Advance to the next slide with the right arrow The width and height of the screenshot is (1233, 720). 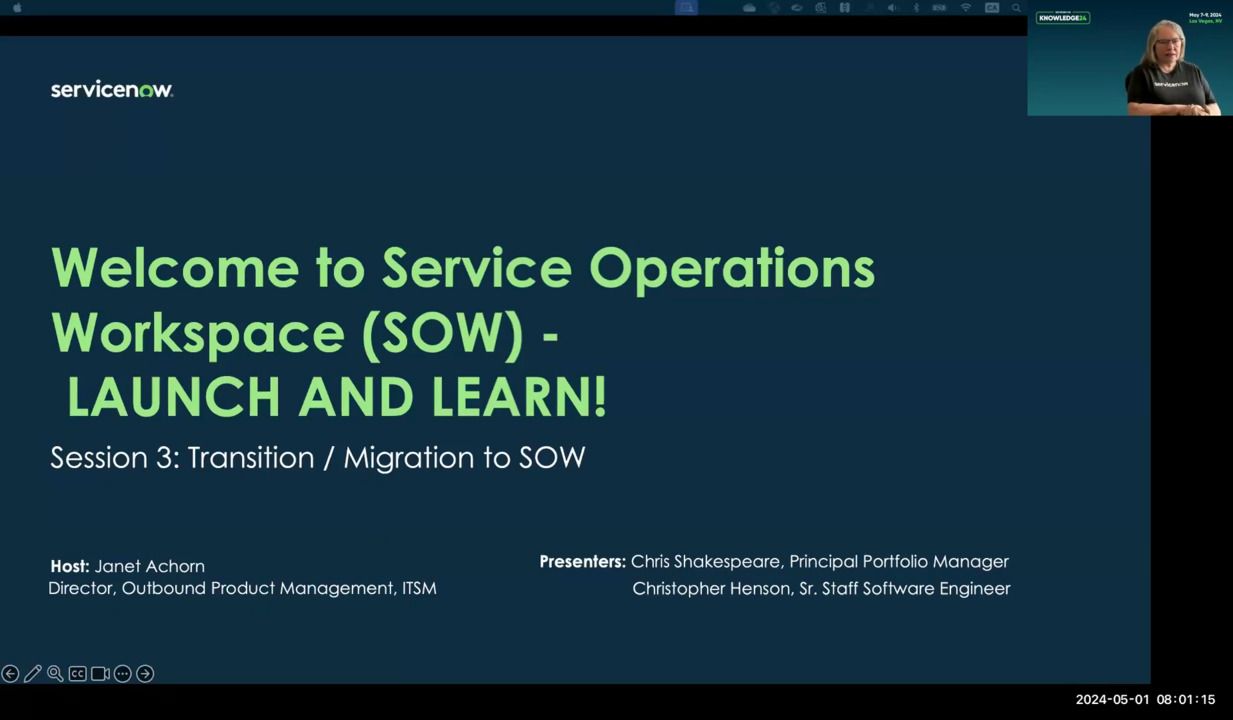click(144, 673)
